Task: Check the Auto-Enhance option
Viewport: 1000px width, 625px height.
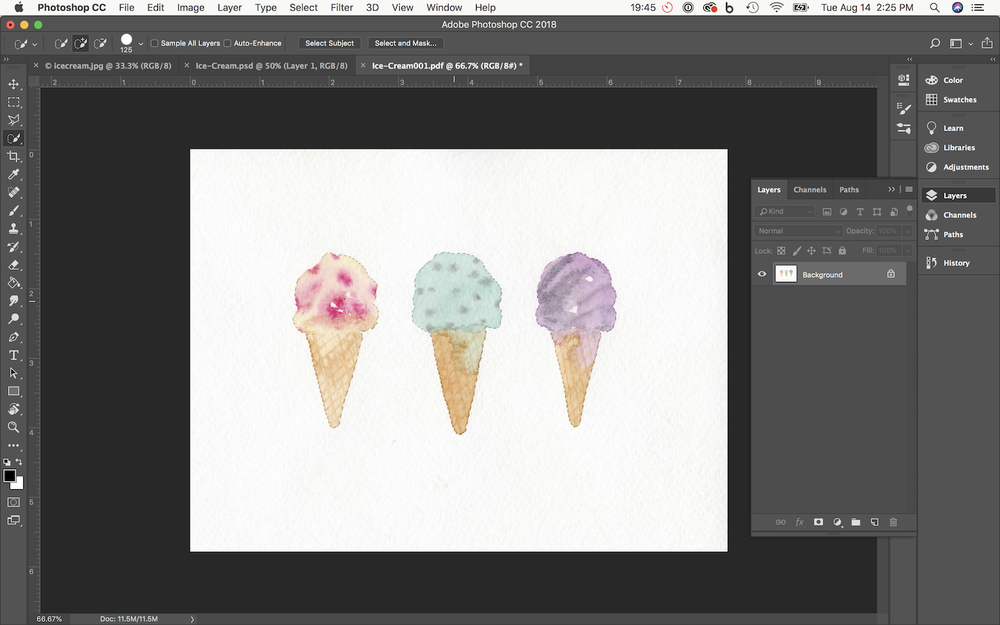Action: [x=228, y=44]
